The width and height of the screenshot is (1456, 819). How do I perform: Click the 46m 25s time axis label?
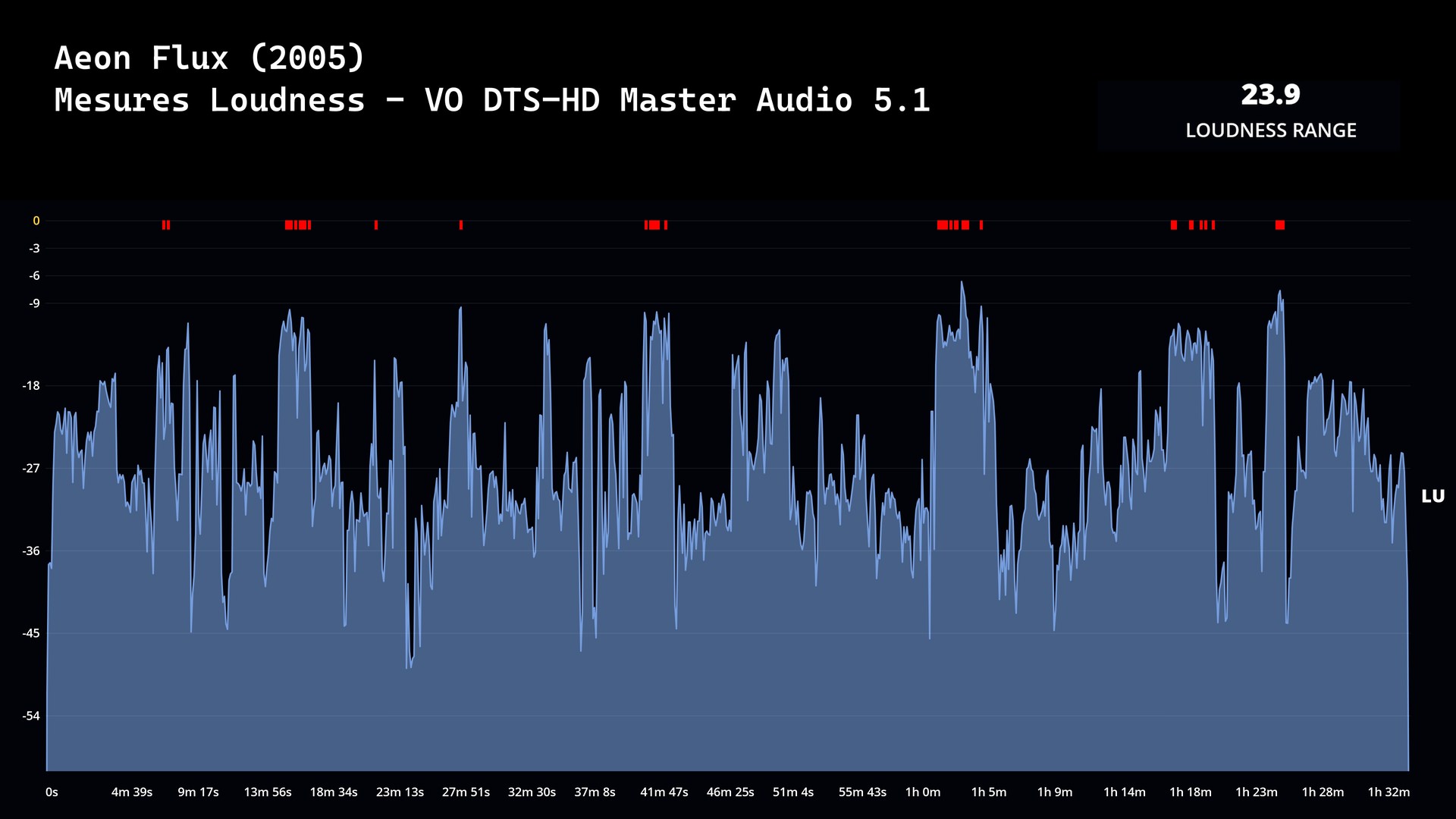(730, 792)
